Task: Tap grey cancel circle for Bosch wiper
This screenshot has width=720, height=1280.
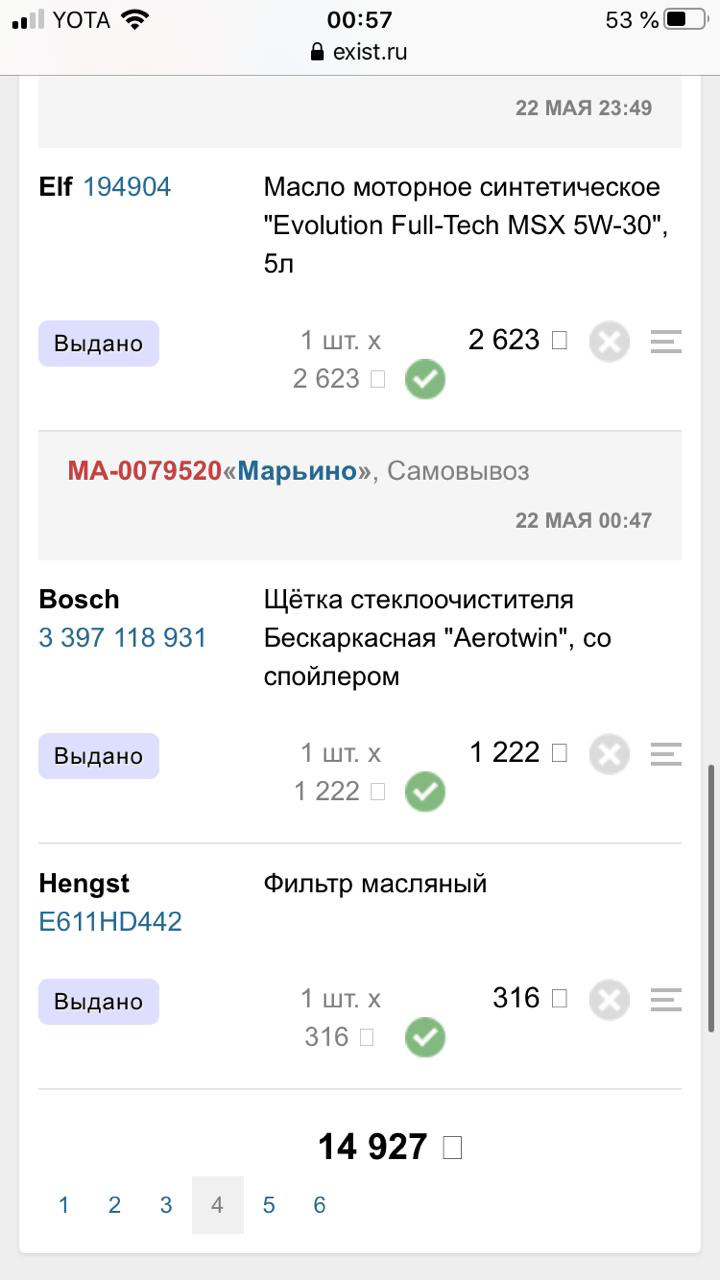Action: pos(609,755)
